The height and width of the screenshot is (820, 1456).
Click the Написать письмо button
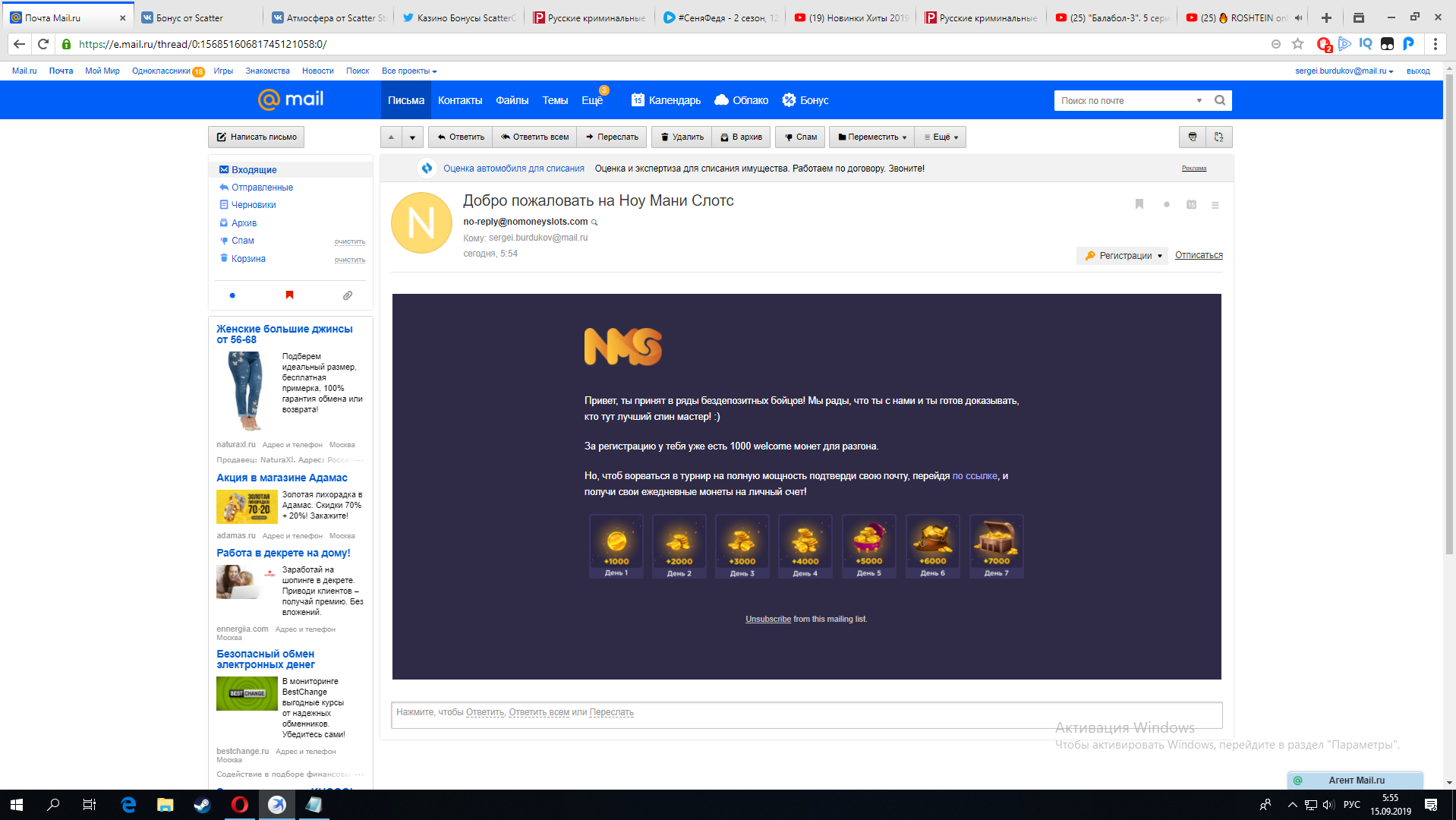tap(257, 137)
